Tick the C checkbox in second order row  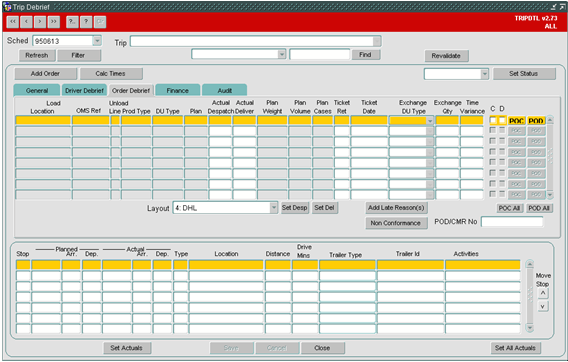point(493,130)
